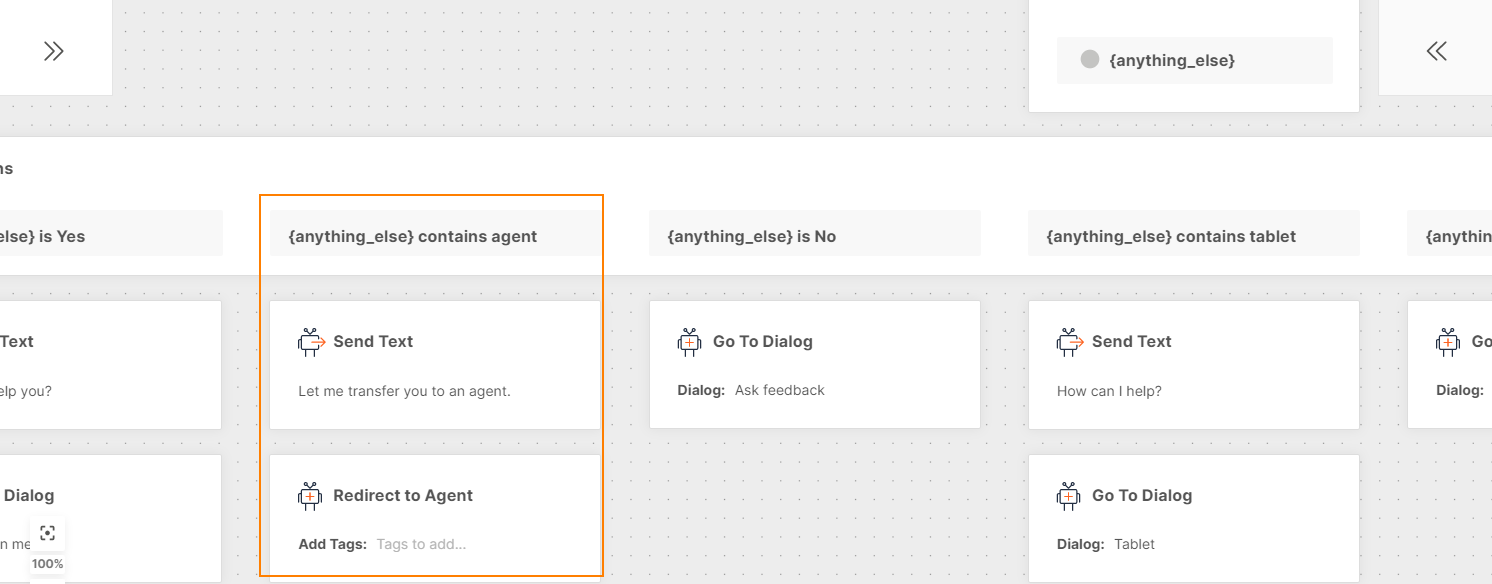Select the Send Text title in tablet branch

pos(1132,341)
